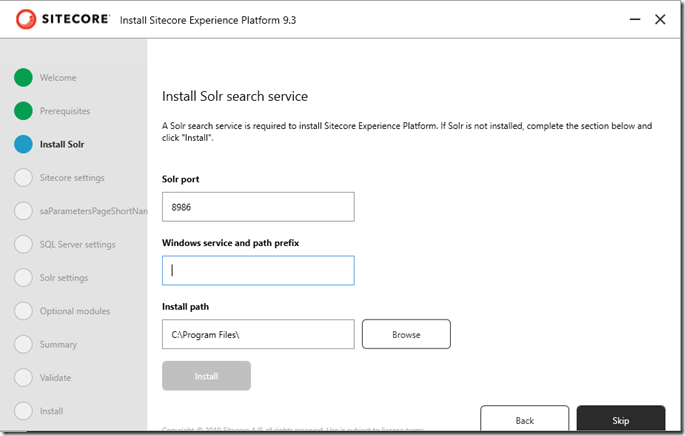Screen dimensions: 685x436
Task: Click the Solr port field showing 8986
Action: tap(258, 207)
